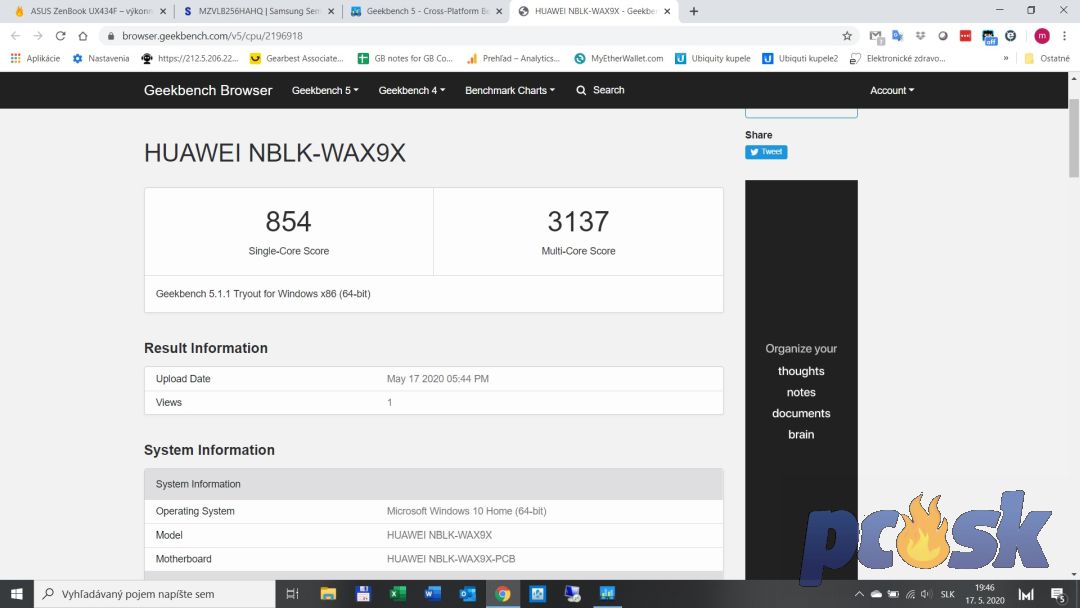Launch Word from taskbar
Image resolution: width=1080 pixels, height=608 pixels.
pos(433,594)
